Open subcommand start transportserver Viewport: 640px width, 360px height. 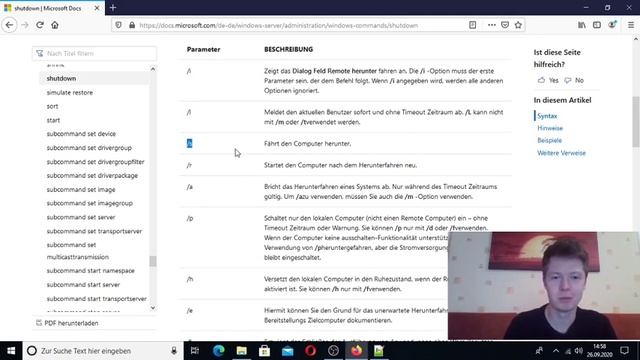point(96,299)
